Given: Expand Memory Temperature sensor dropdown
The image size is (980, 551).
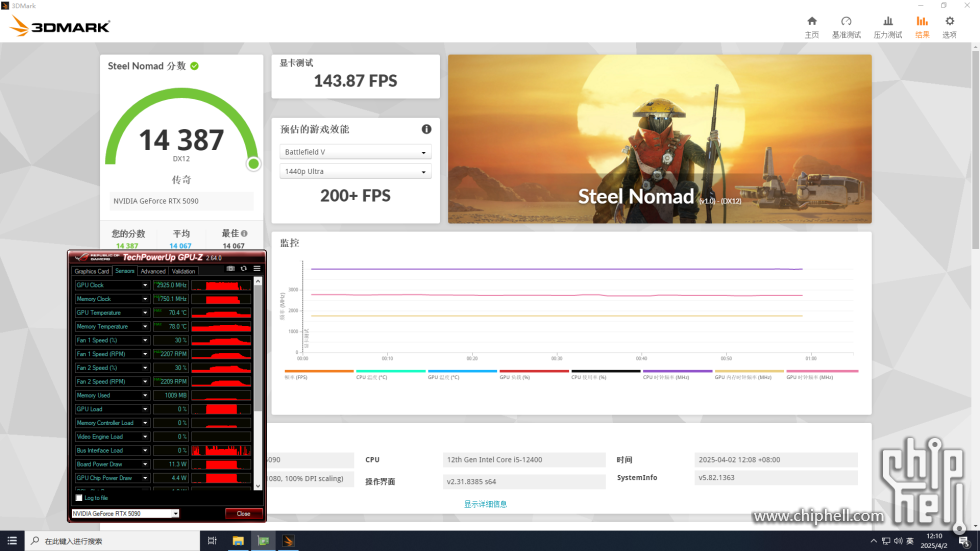Looking at the screenshot, I should [x=145, y=326].
